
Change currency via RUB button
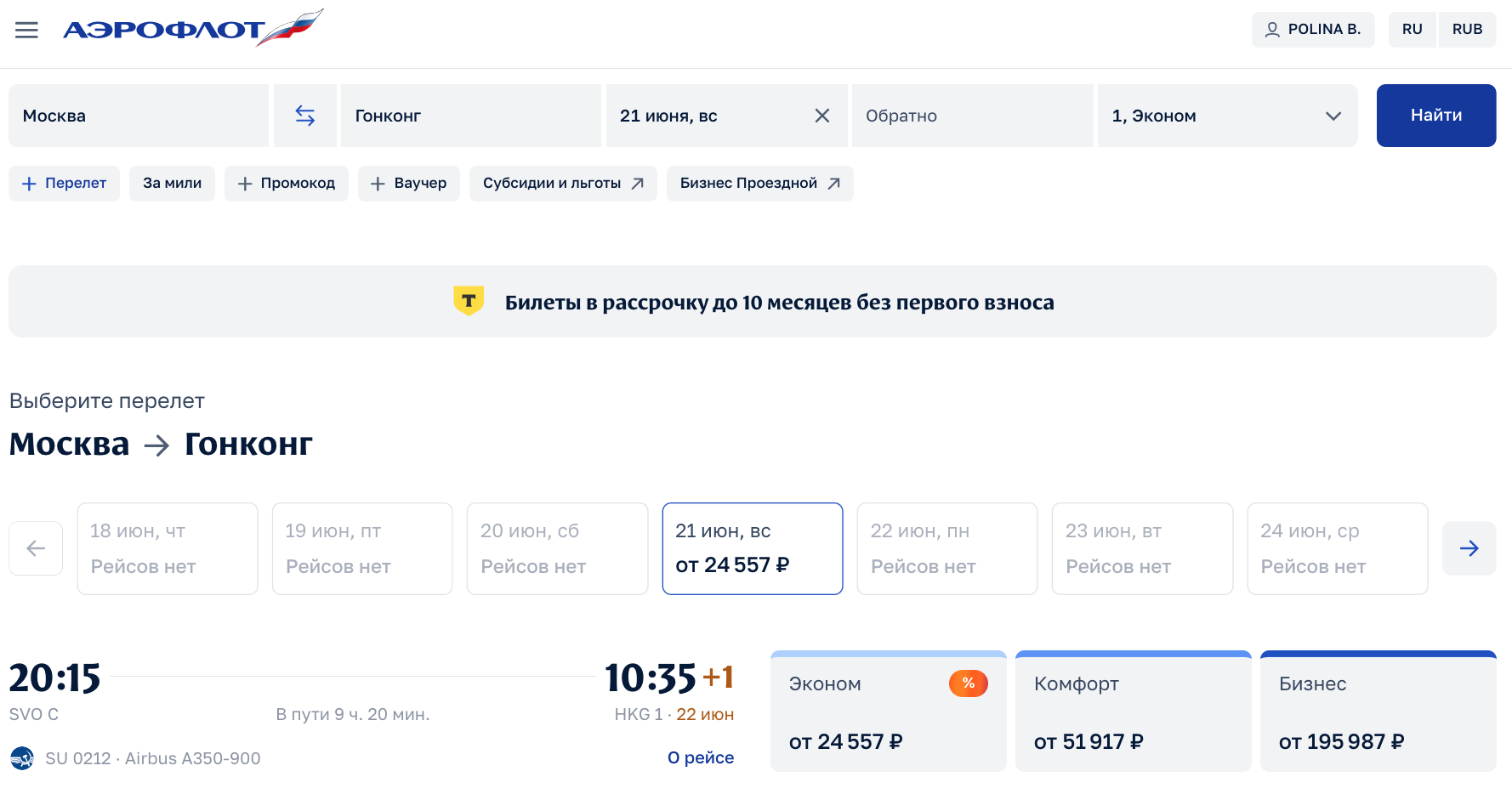[1467, 29]
